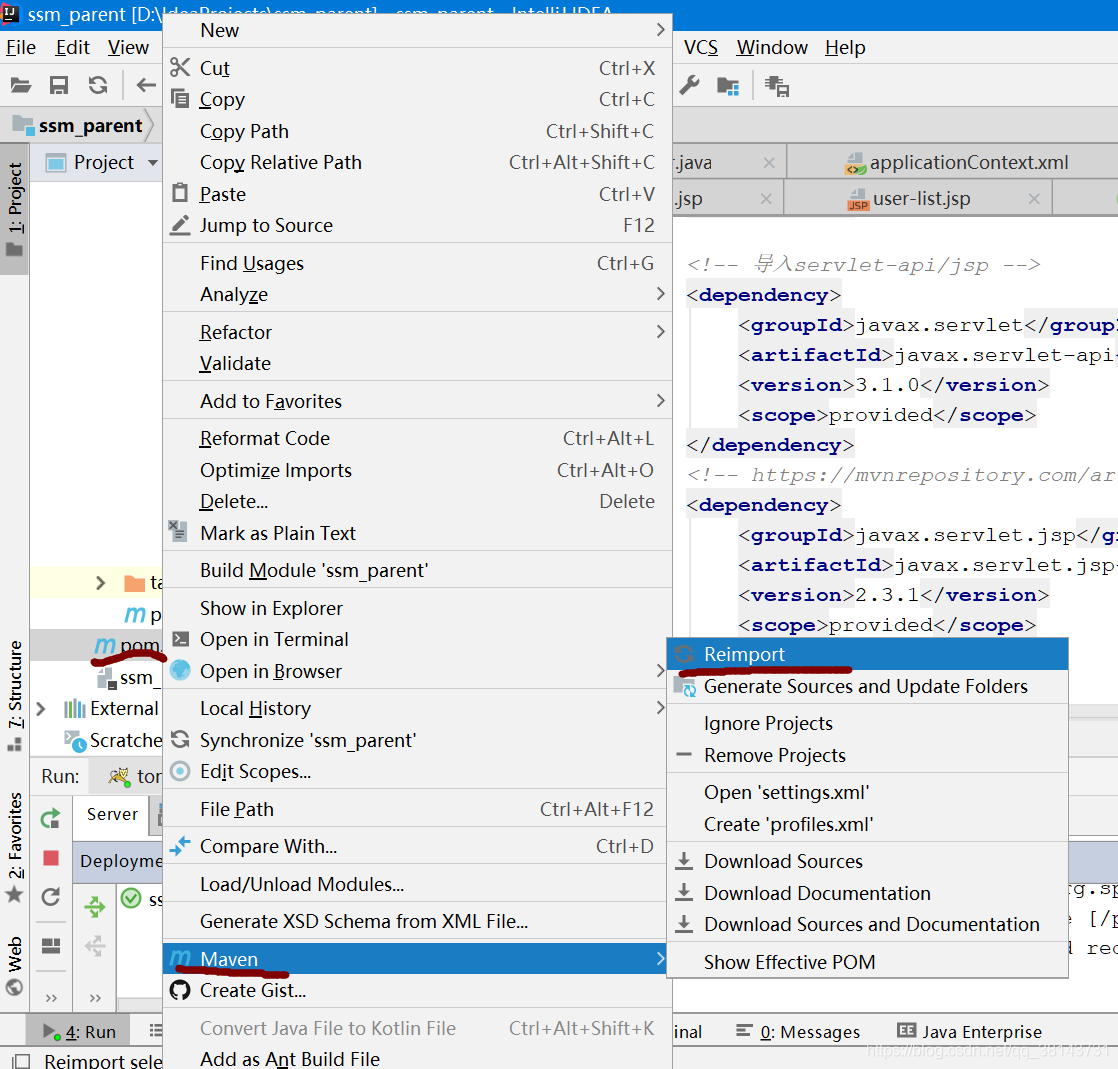Open the Help menu

click(x=845, y=48)
